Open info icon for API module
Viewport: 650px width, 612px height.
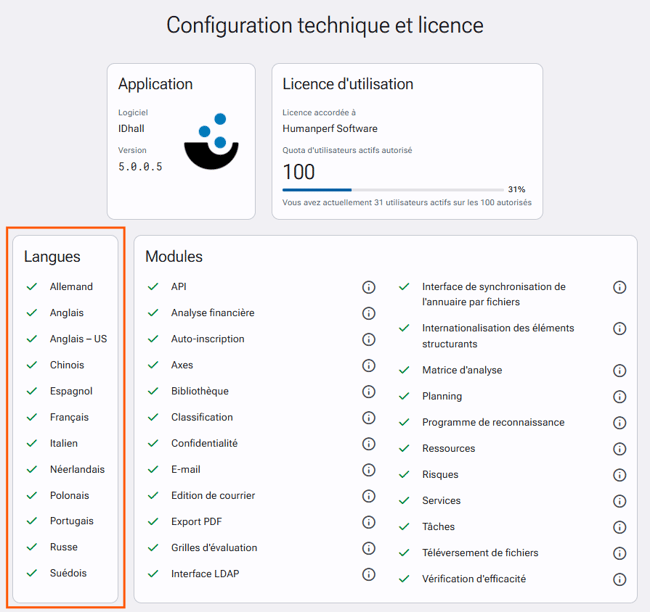[369, 287]
